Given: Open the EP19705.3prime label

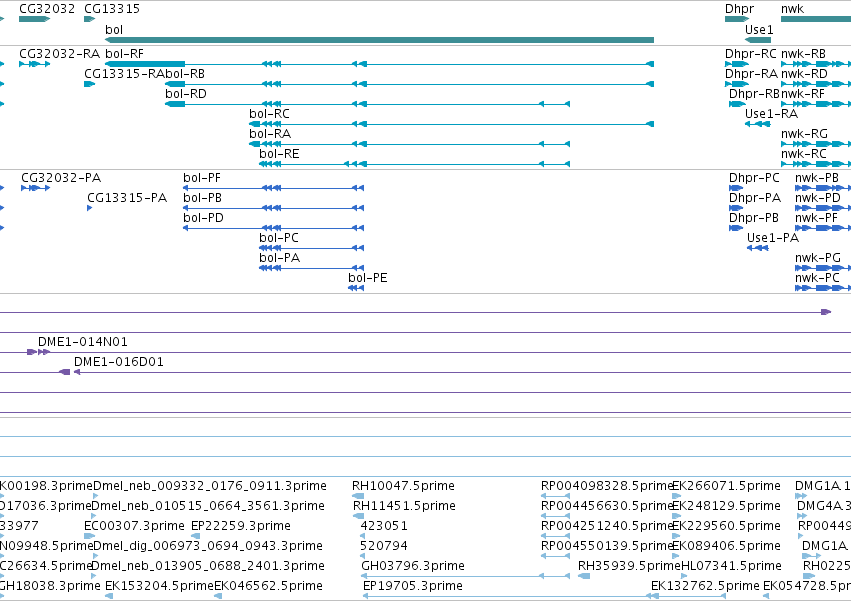Looking at the screenshot, I should [413, 586].
